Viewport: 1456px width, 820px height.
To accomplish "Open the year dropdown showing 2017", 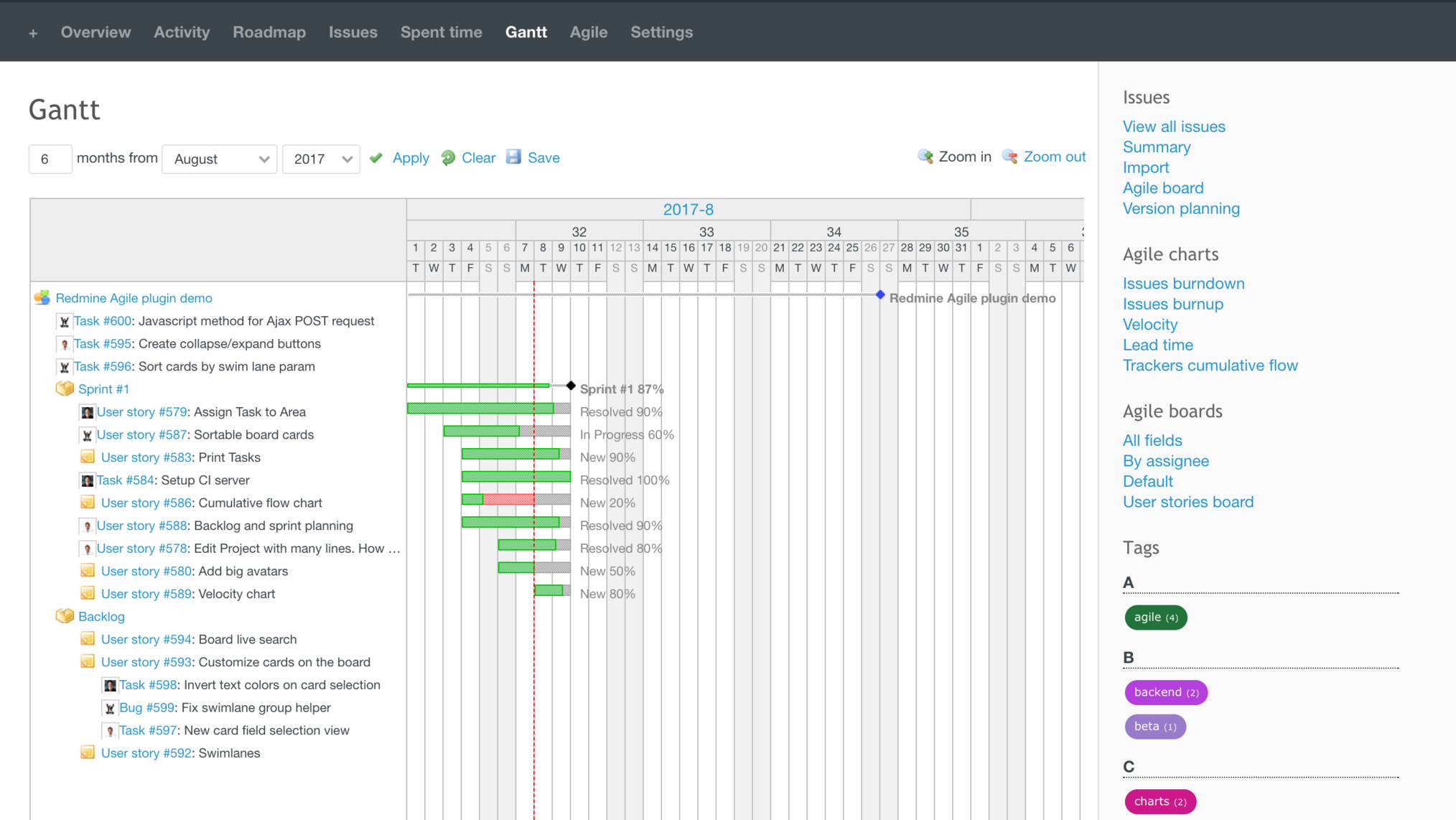I will 321,159.
